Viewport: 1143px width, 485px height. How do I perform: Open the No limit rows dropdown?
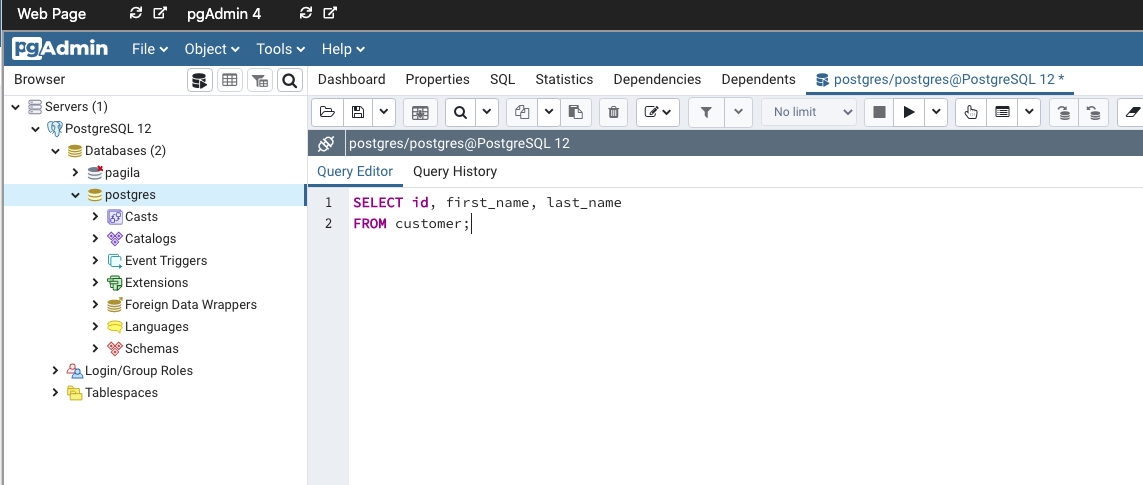tap(809, 112)
